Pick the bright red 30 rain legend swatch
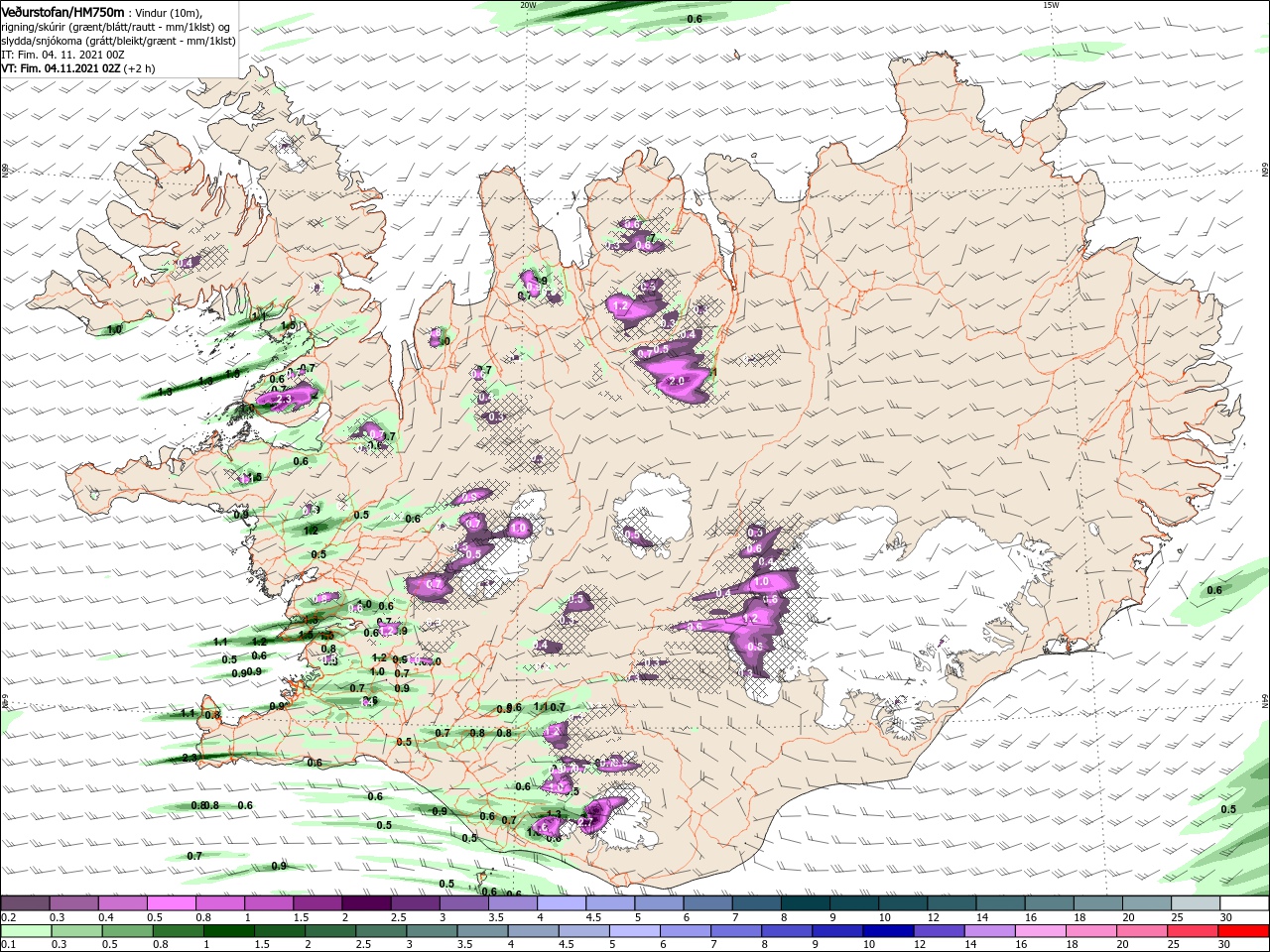The width and height of the screenshot is (1270, 952). click(1244, 931)
